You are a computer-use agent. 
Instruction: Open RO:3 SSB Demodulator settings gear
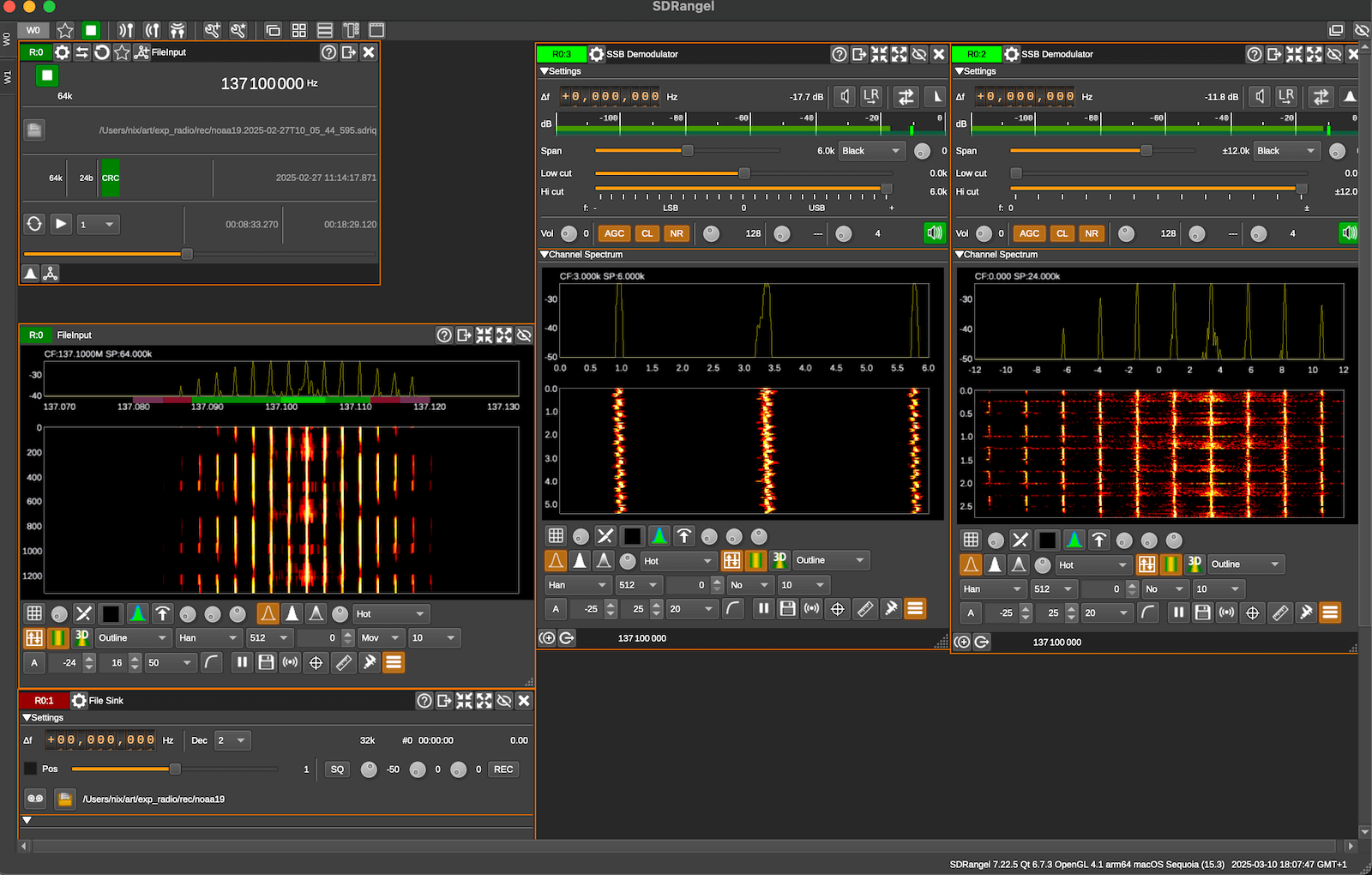pyautogui.click(x=597, y=54)
